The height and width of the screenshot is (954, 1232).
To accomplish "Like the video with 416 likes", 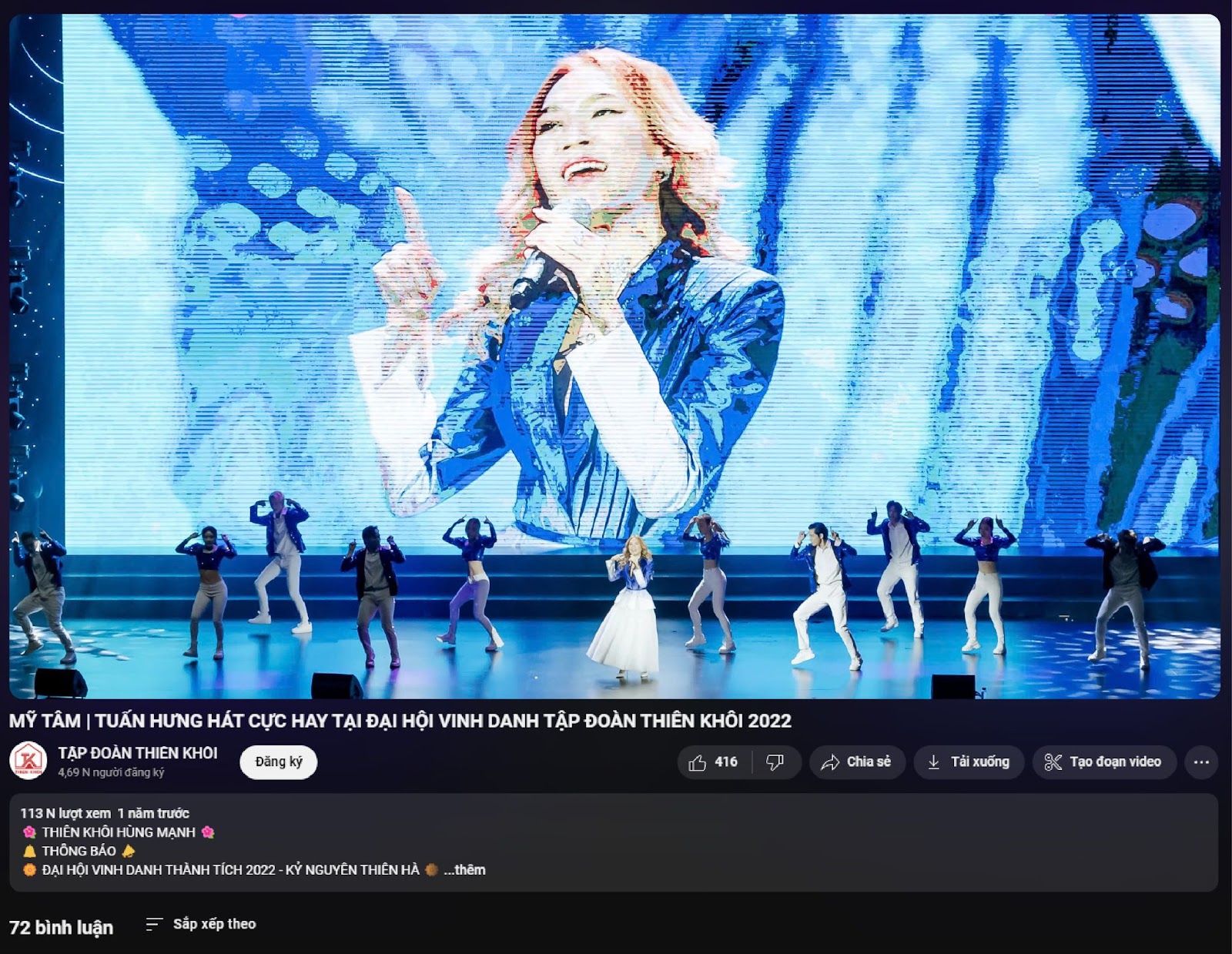I will pos(714,762).
